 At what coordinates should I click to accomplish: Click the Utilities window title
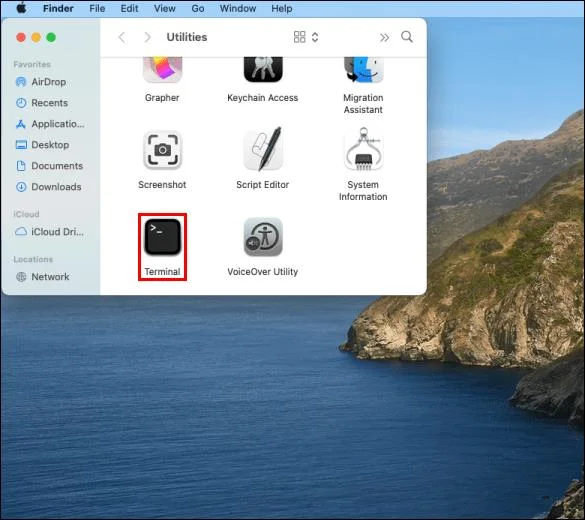tap(187, 37)
